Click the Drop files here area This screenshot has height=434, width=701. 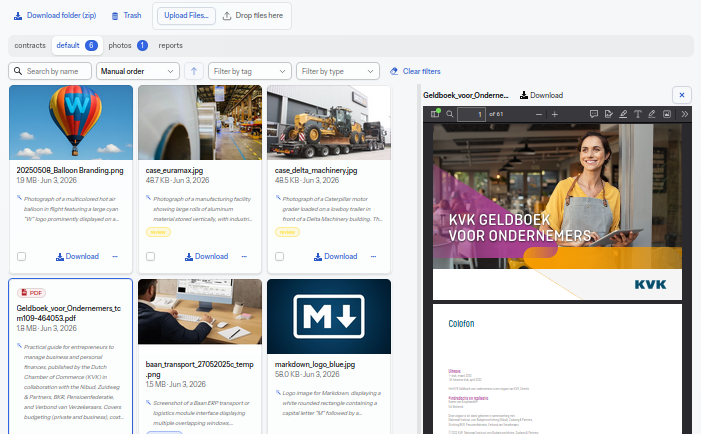253,16
